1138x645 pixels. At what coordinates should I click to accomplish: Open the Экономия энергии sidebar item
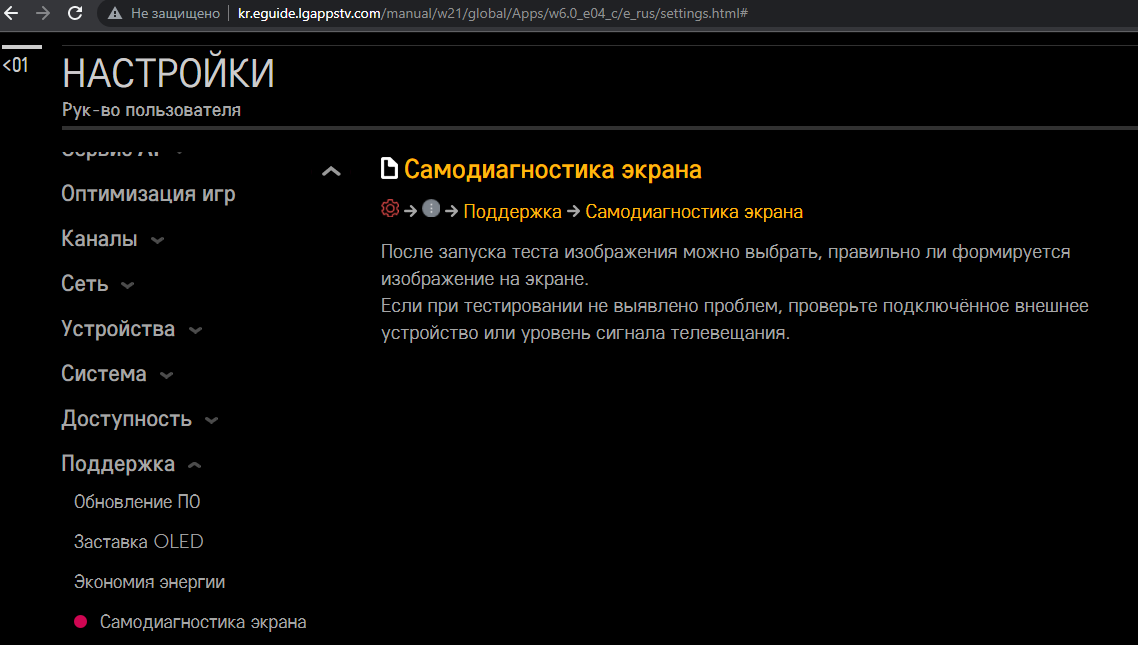click(x=149, y=582)
